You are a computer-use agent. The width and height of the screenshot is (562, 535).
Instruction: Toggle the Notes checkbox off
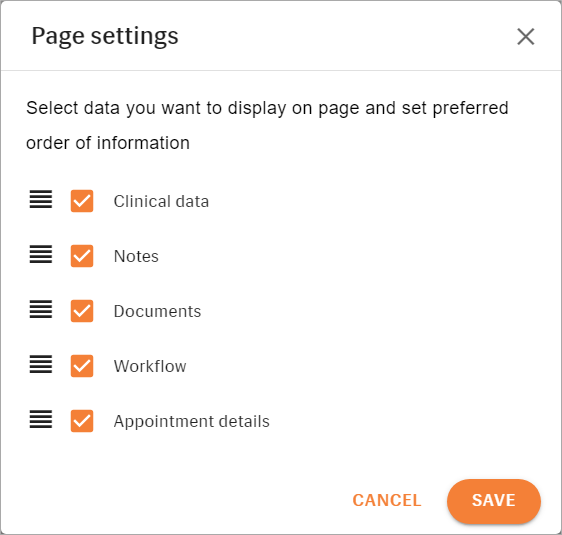(82, 256)
